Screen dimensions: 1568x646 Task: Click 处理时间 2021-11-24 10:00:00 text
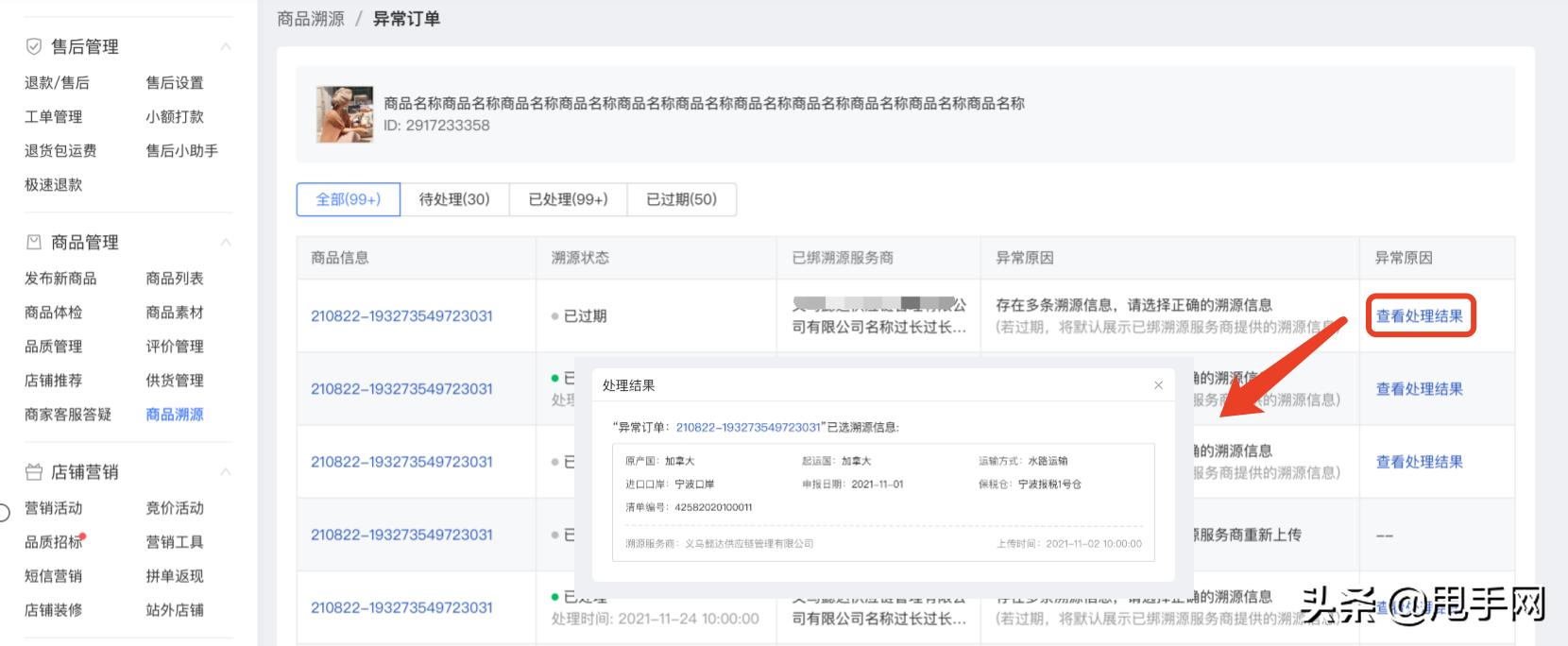coord(656,619)
